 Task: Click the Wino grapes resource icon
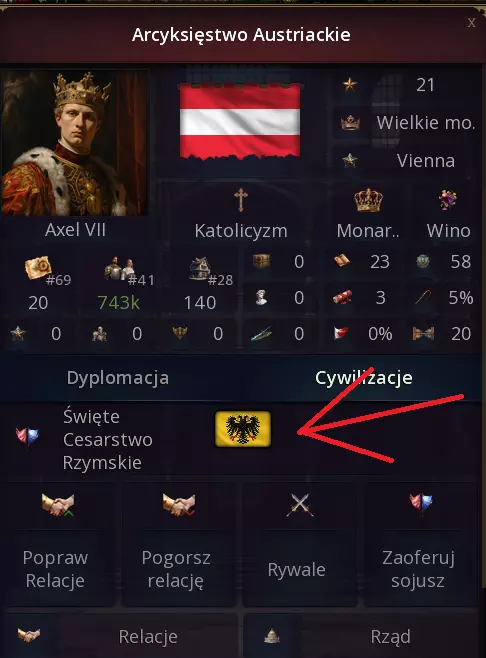(448, 200)
